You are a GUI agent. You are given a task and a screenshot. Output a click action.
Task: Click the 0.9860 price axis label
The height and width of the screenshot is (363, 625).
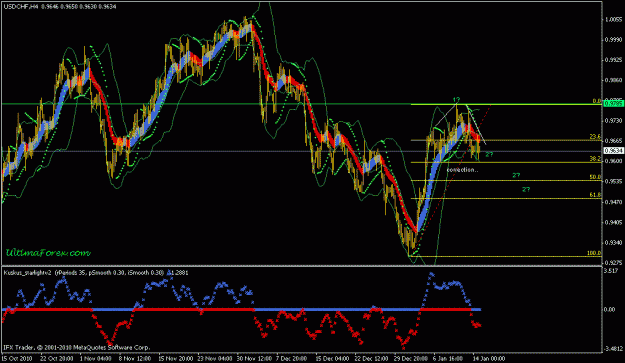[x=614, y=80]
